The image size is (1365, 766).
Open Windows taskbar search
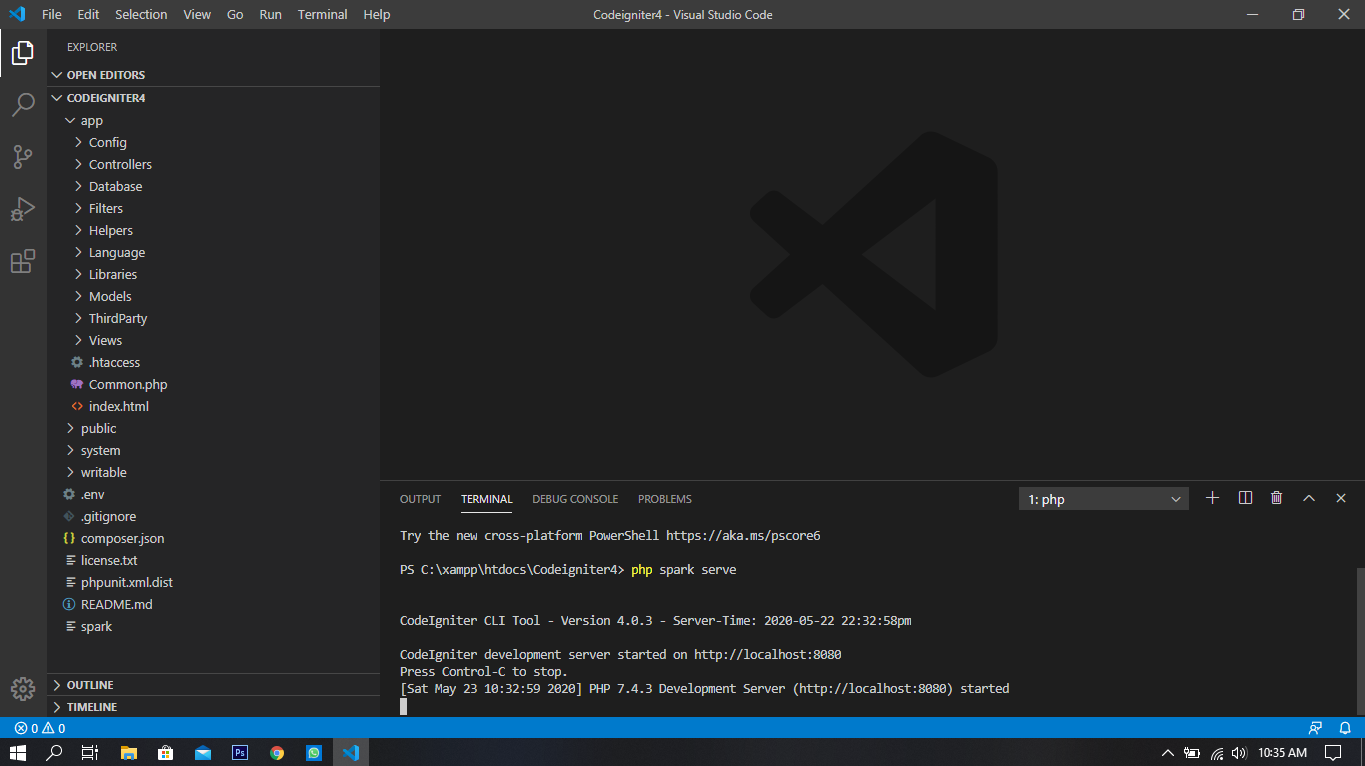click(x=54, y=753)
